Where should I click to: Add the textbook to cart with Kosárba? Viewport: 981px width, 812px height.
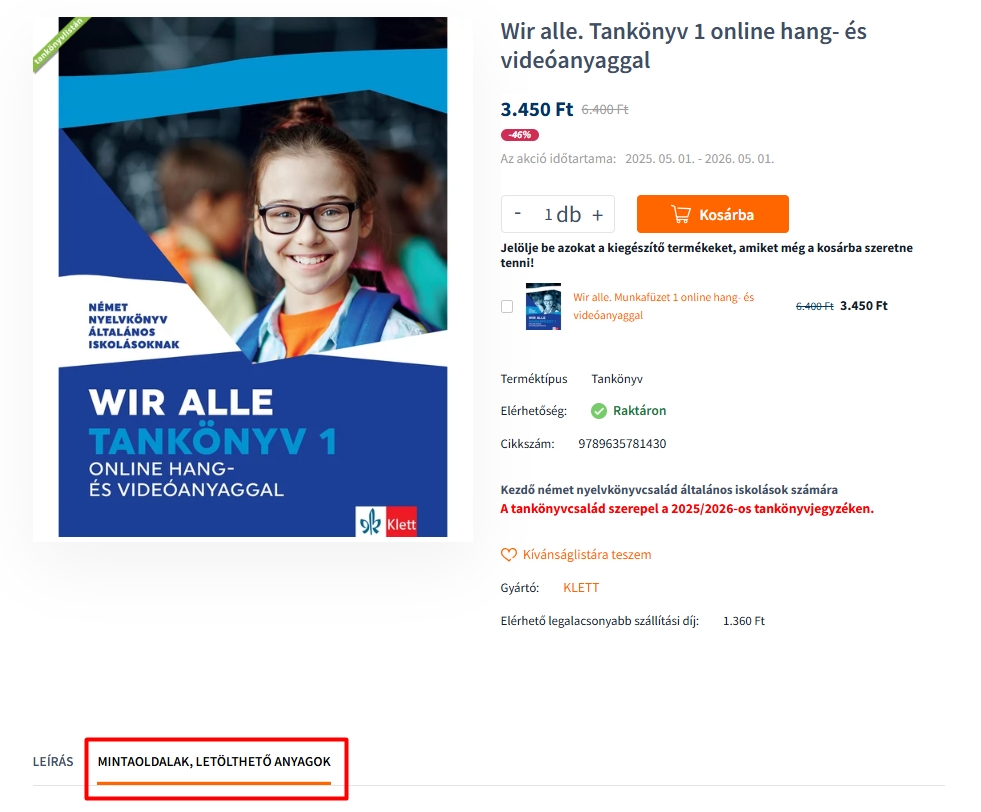[x=713, y=214]
